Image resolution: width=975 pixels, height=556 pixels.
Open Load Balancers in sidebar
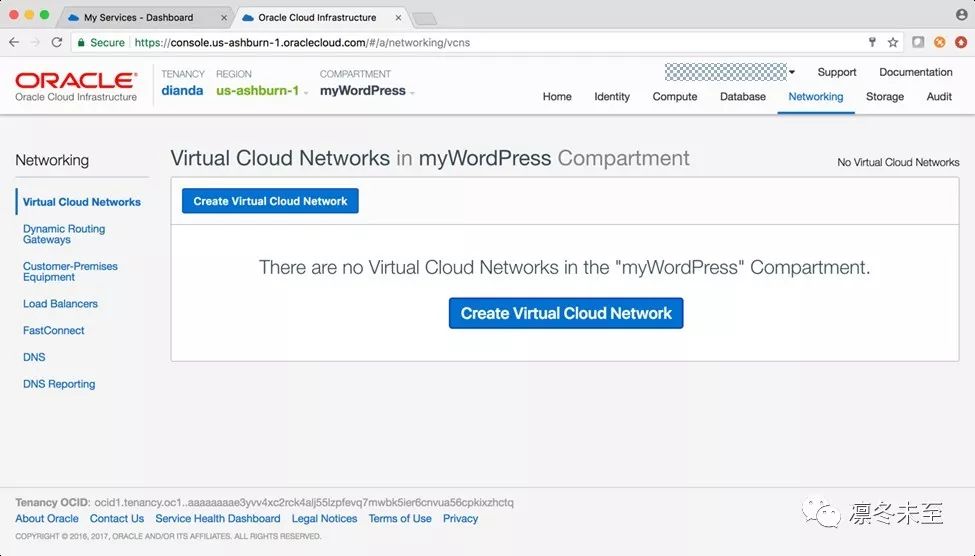click(60, 303)
